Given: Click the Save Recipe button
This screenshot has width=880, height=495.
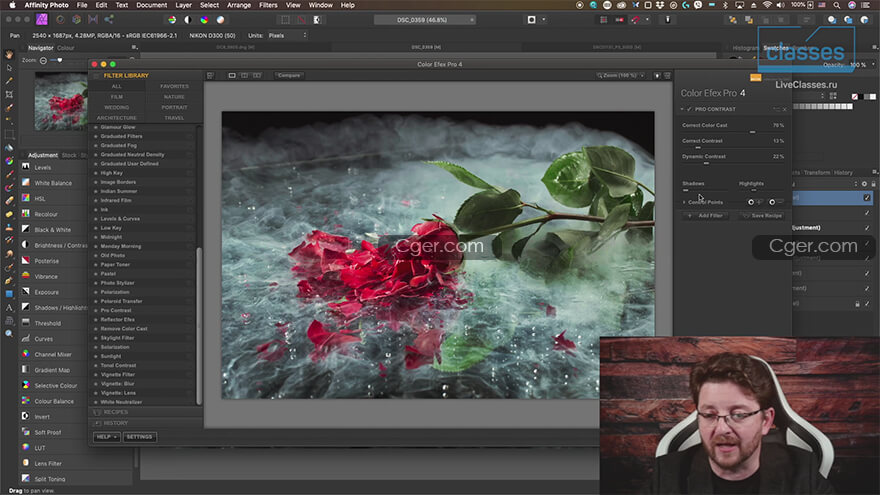Looking at the screenshot, I should coord(762,216).
